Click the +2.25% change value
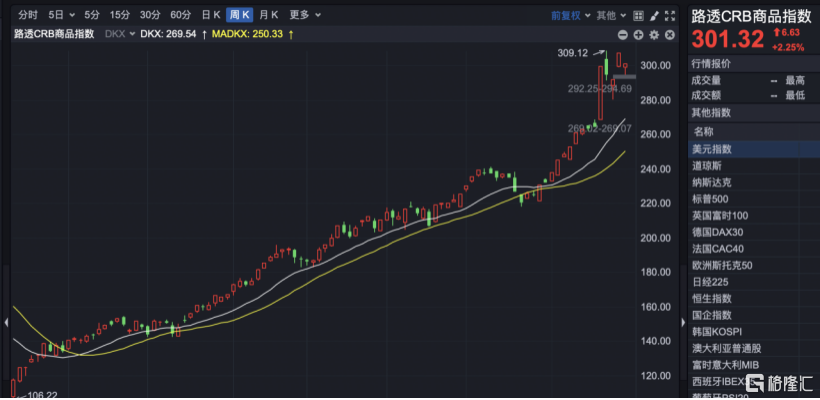 [789, 48]
